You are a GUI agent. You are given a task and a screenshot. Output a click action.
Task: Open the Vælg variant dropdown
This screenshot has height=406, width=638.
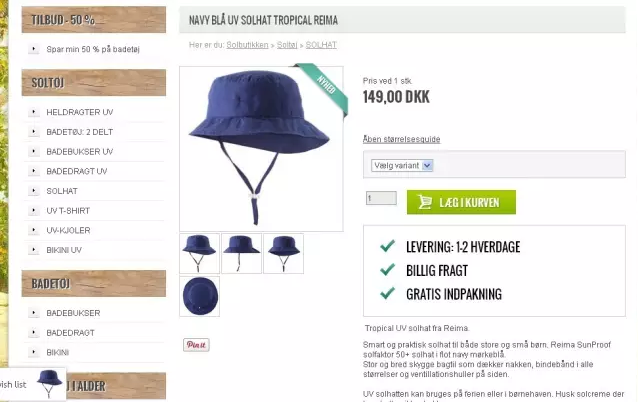coord(402,166)
